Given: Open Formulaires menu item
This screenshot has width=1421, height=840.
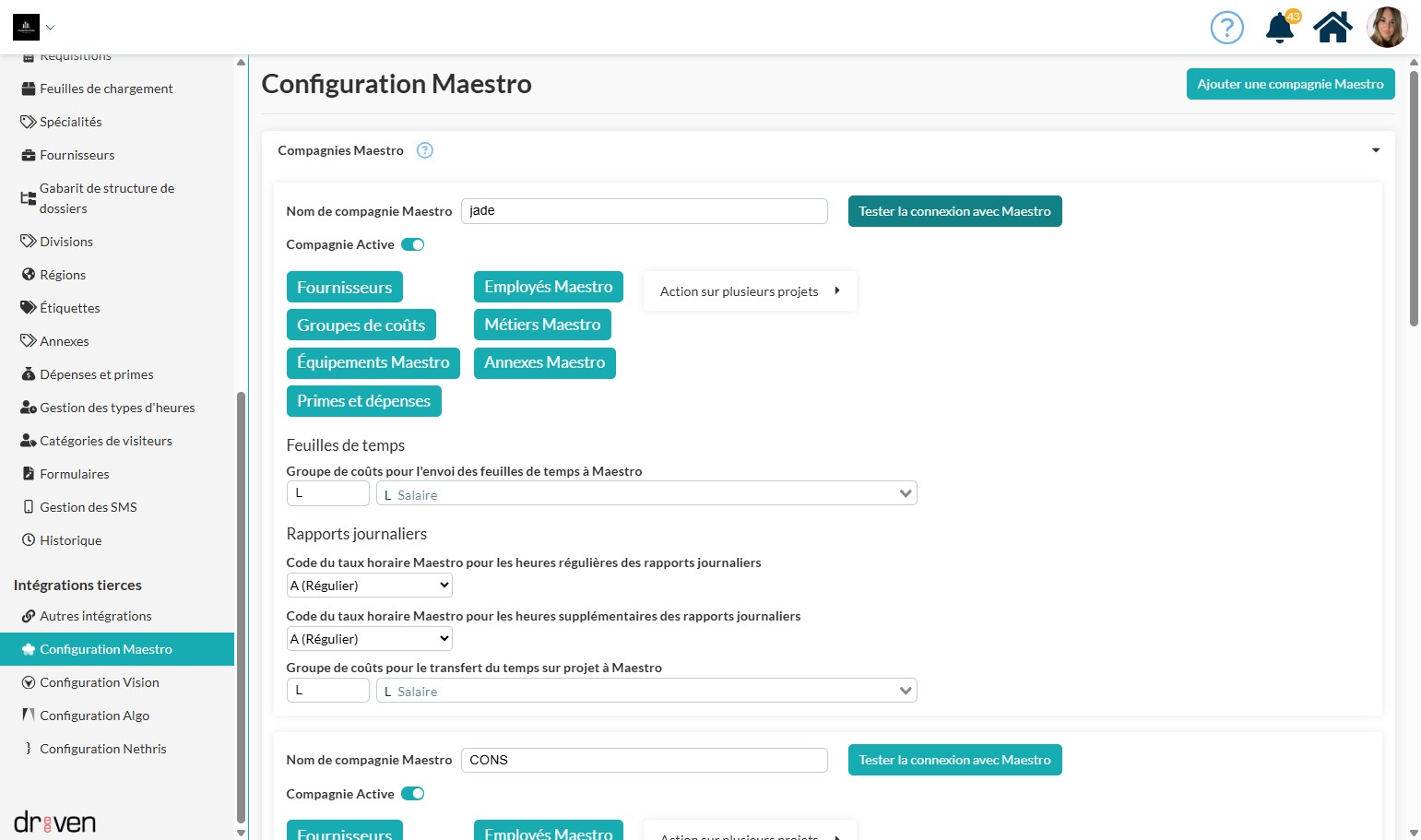Looking at the screenshot, I should (x=74, y=474).
